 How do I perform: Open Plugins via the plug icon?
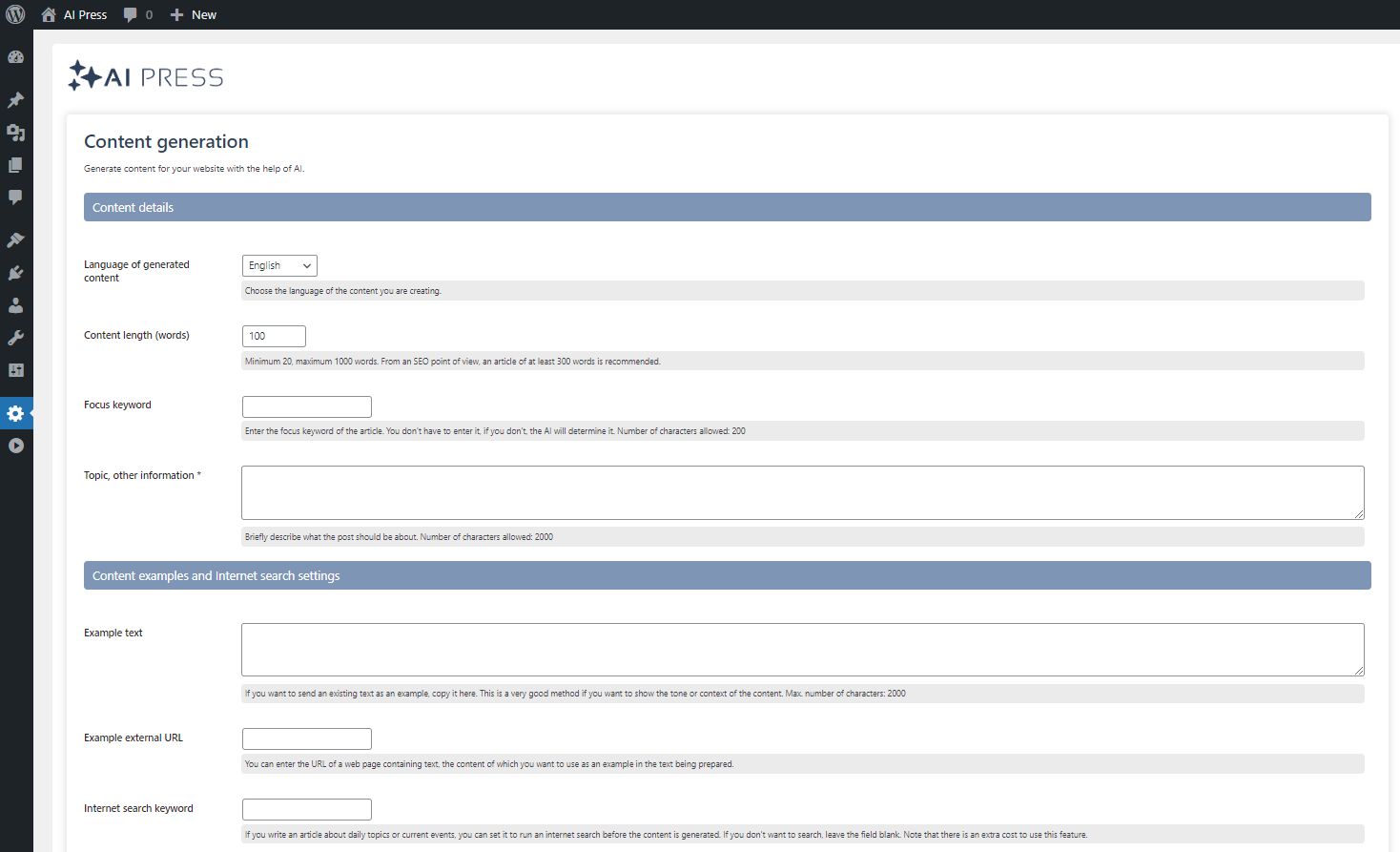click(15, 273)
